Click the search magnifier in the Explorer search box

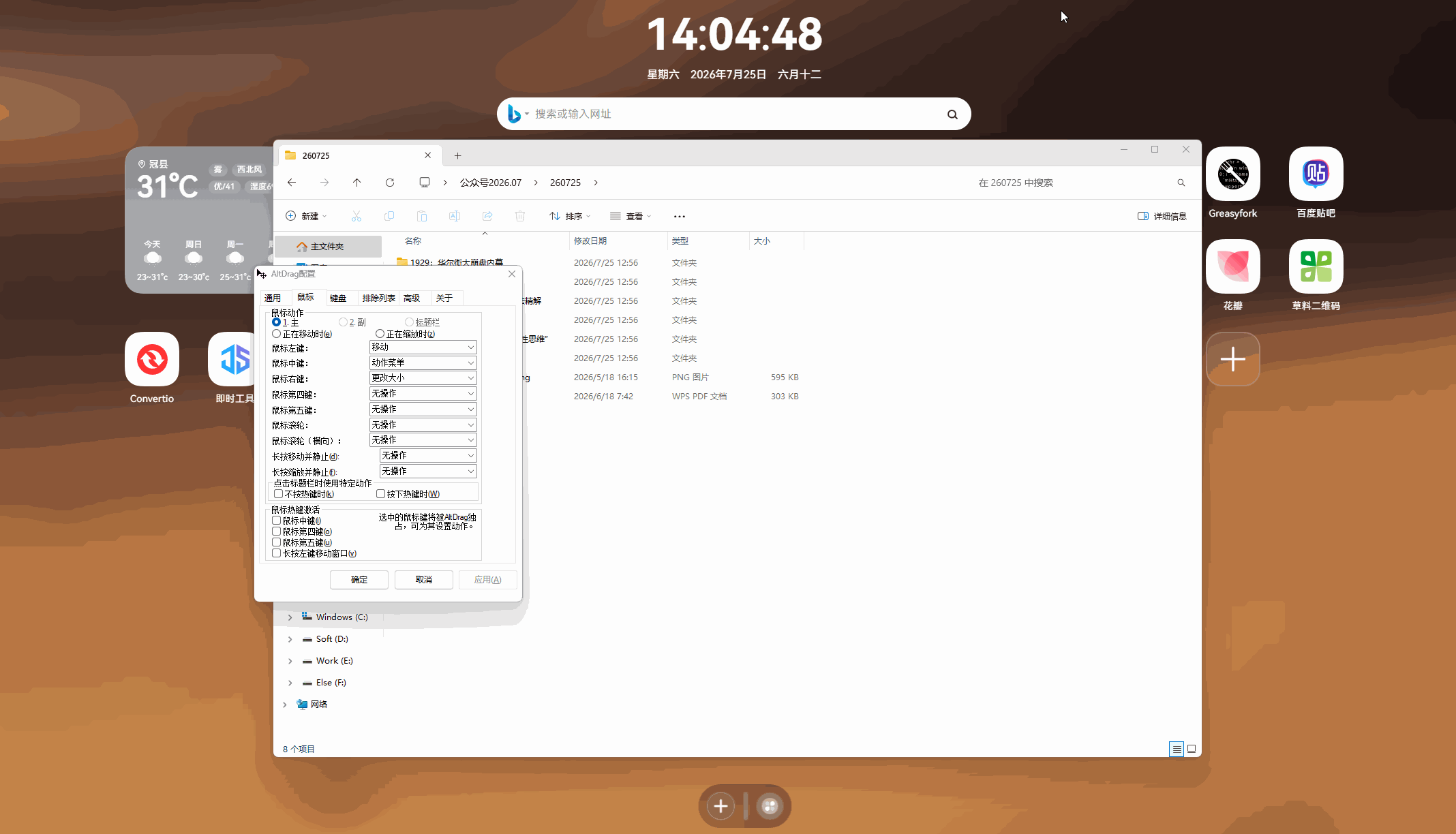[1181, 183]
